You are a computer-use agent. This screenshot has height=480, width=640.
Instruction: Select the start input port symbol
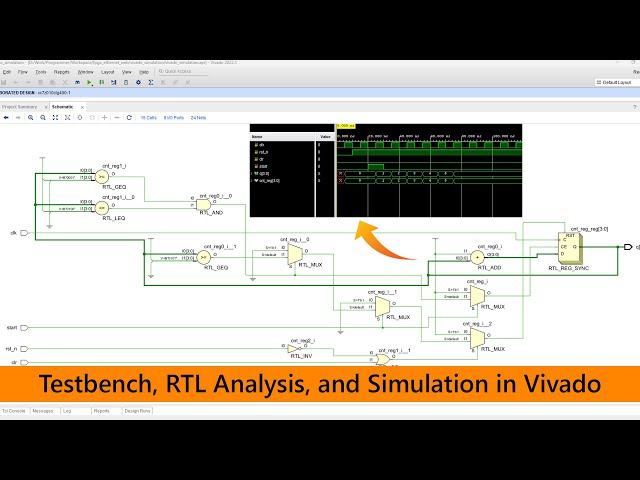click(24, 328)
